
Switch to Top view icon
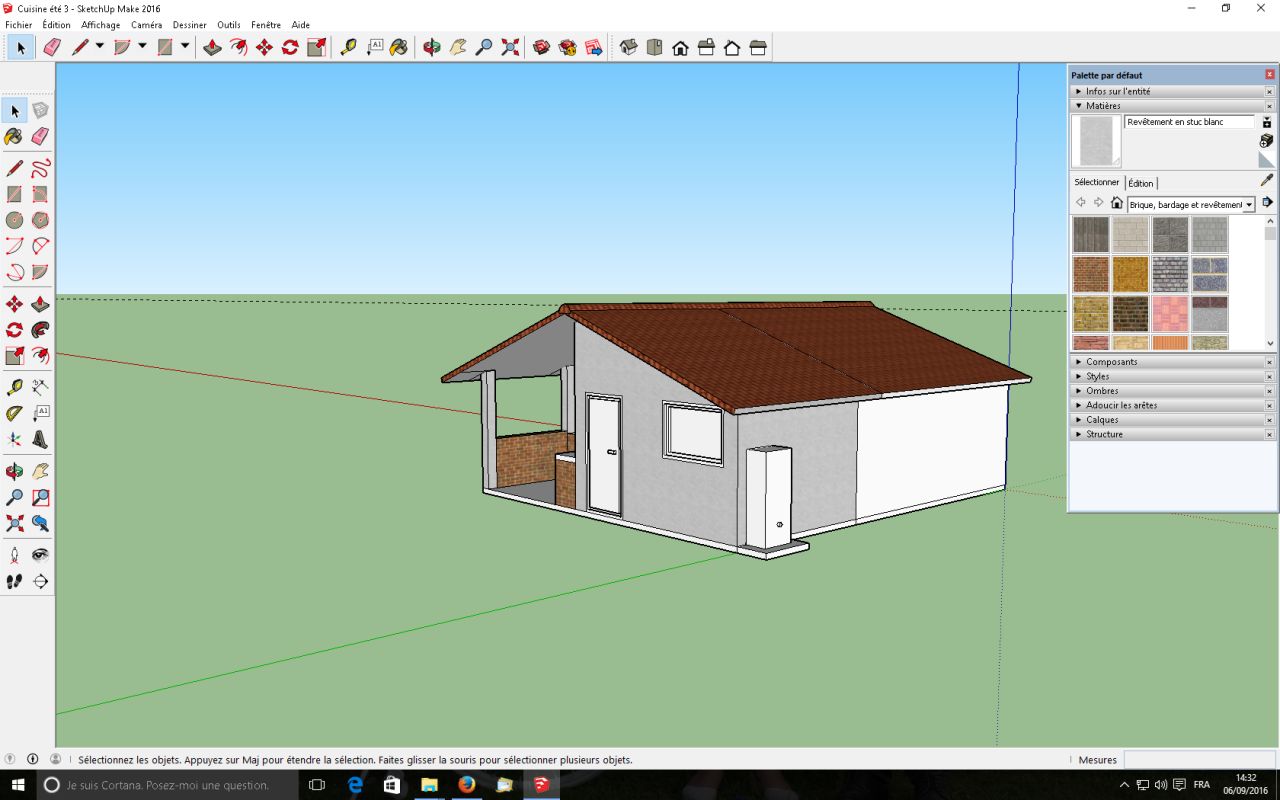(654, 47)
